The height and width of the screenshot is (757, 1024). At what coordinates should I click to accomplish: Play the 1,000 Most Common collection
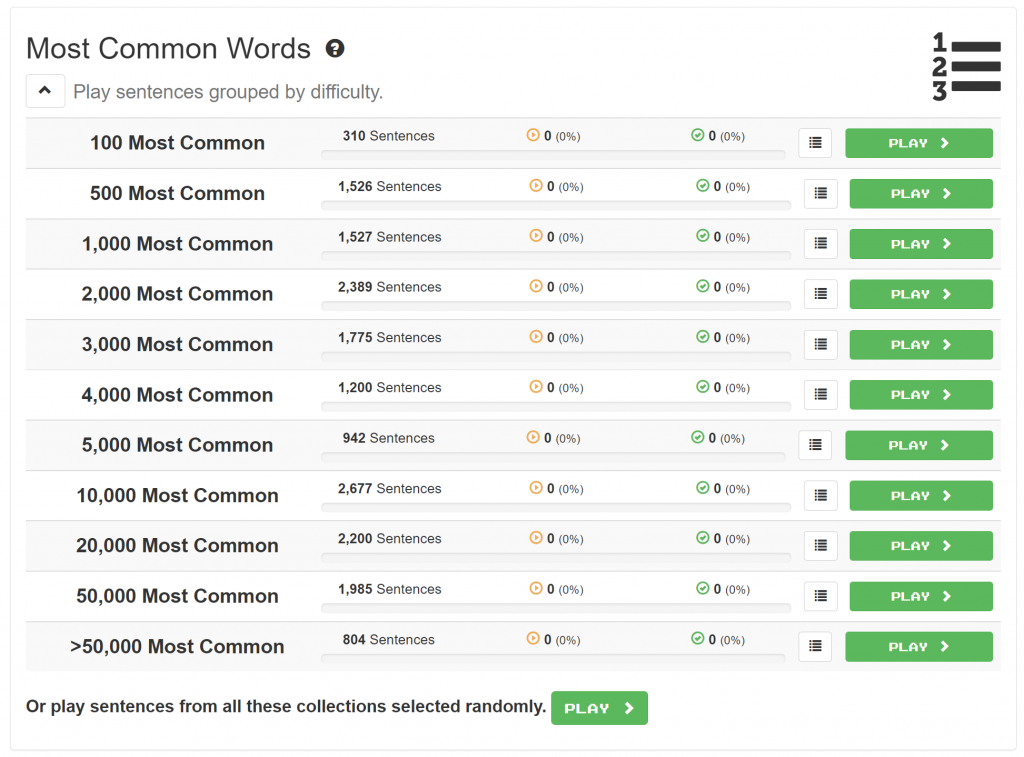point(920,244)
